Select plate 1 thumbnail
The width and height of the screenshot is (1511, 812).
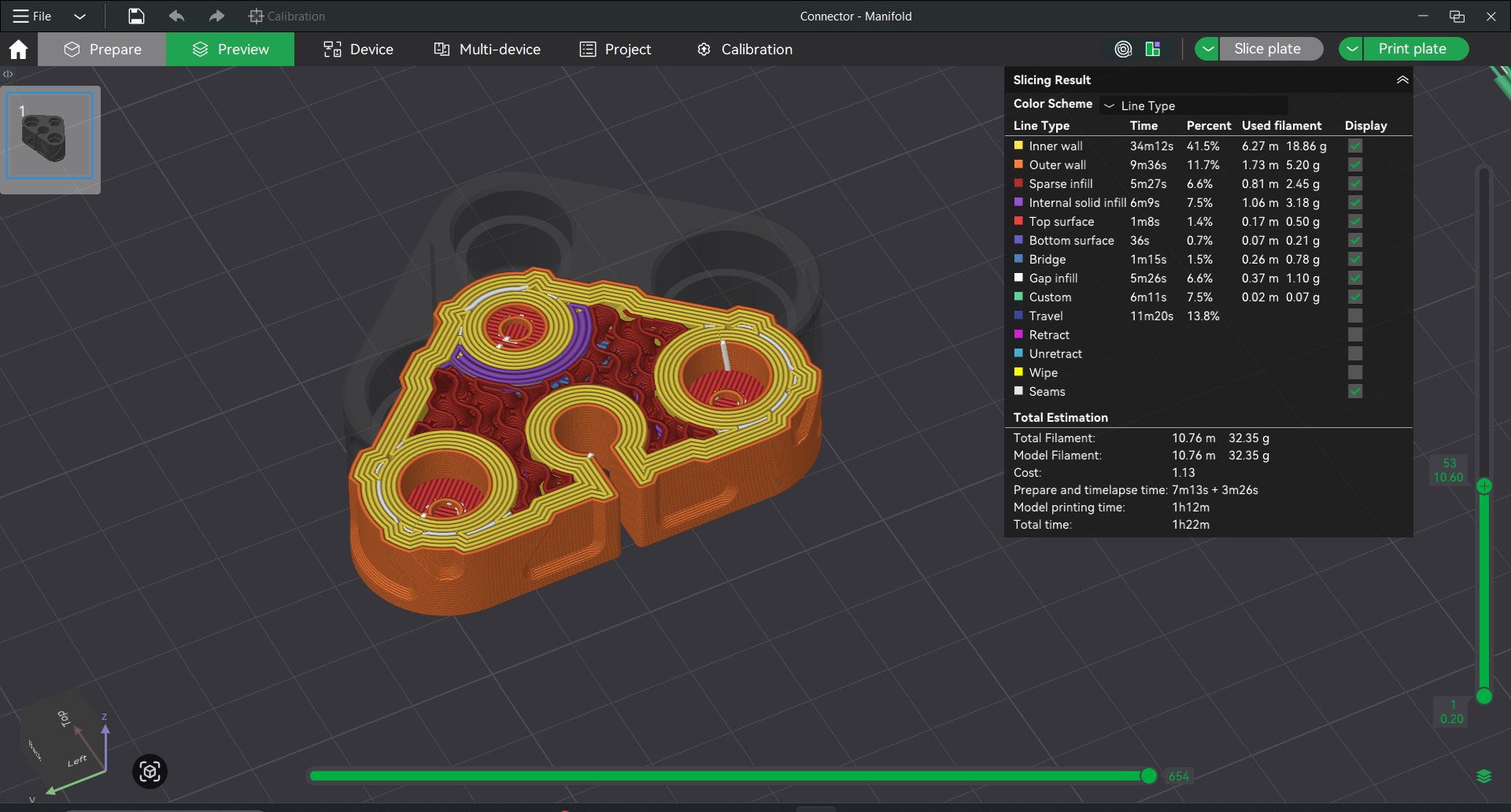click(x=50, y=136)
